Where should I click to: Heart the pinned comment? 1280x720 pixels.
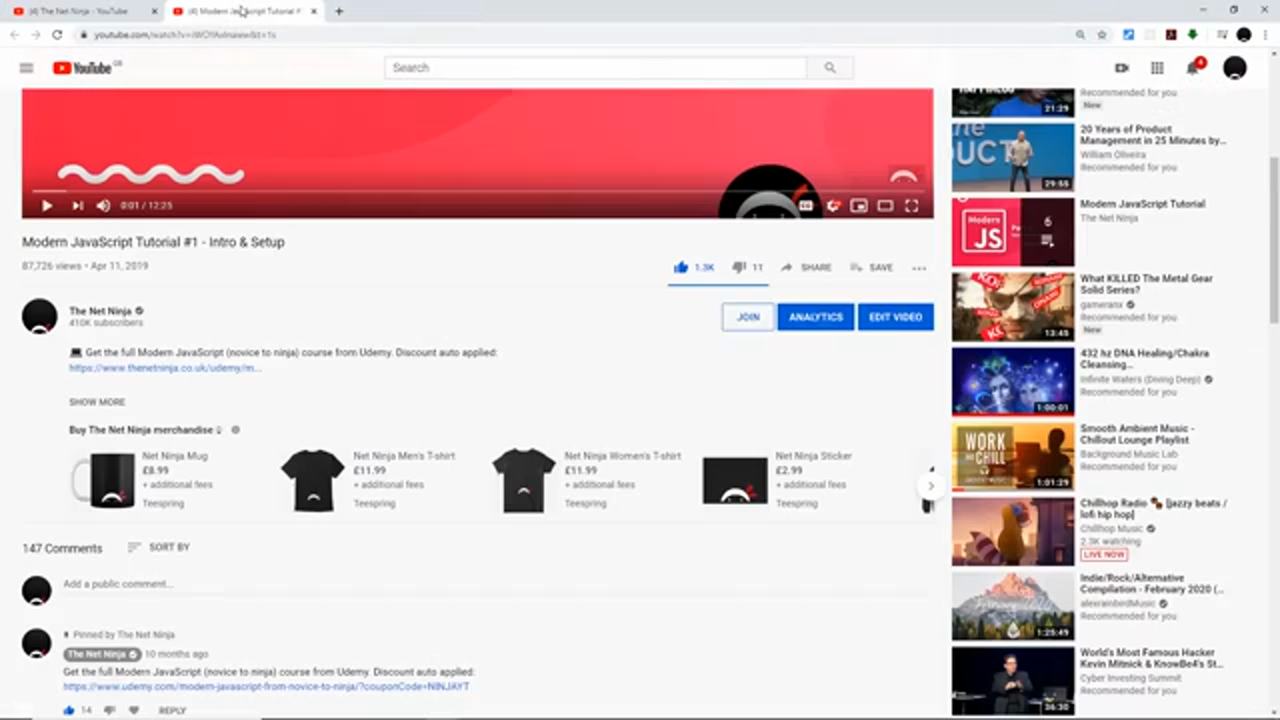(x=134, y=710)
